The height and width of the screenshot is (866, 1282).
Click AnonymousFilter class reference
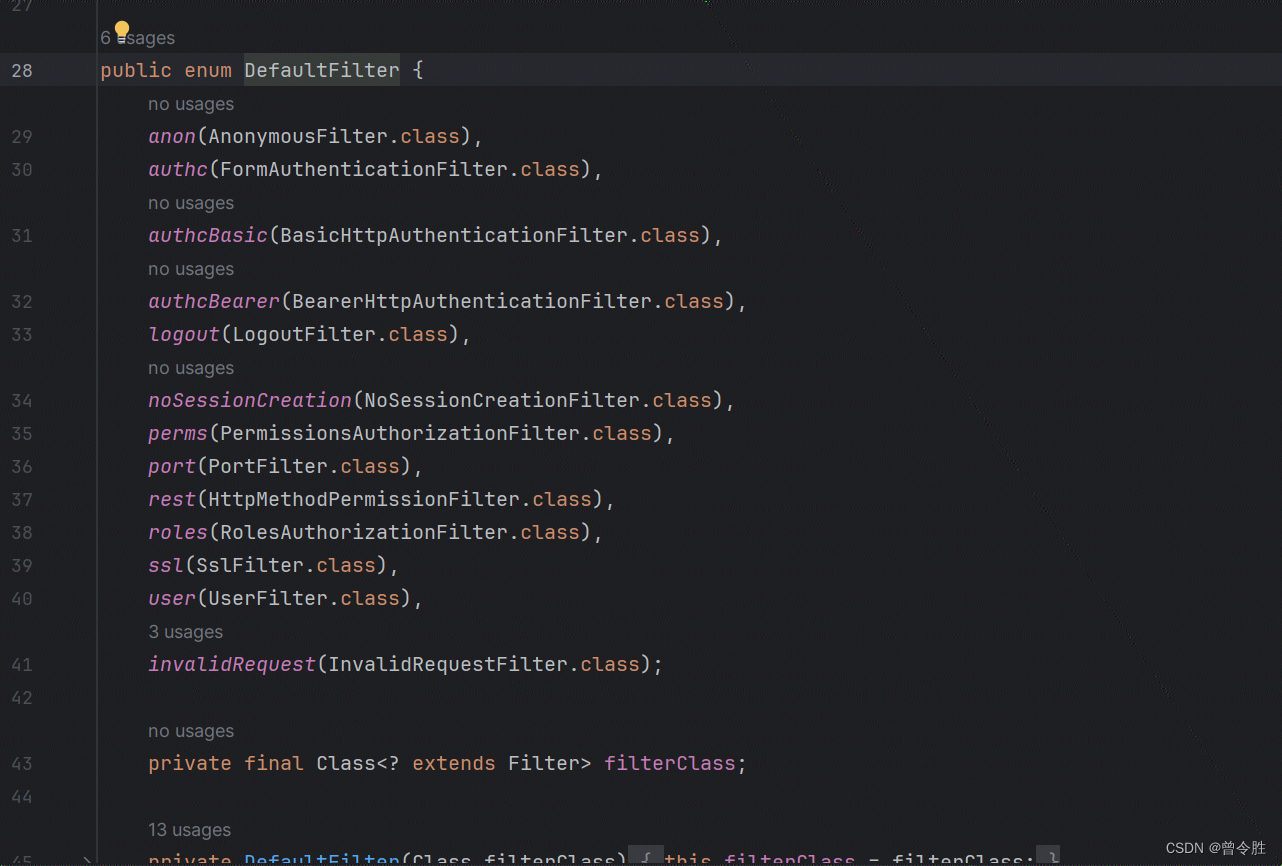click(298, 136)
